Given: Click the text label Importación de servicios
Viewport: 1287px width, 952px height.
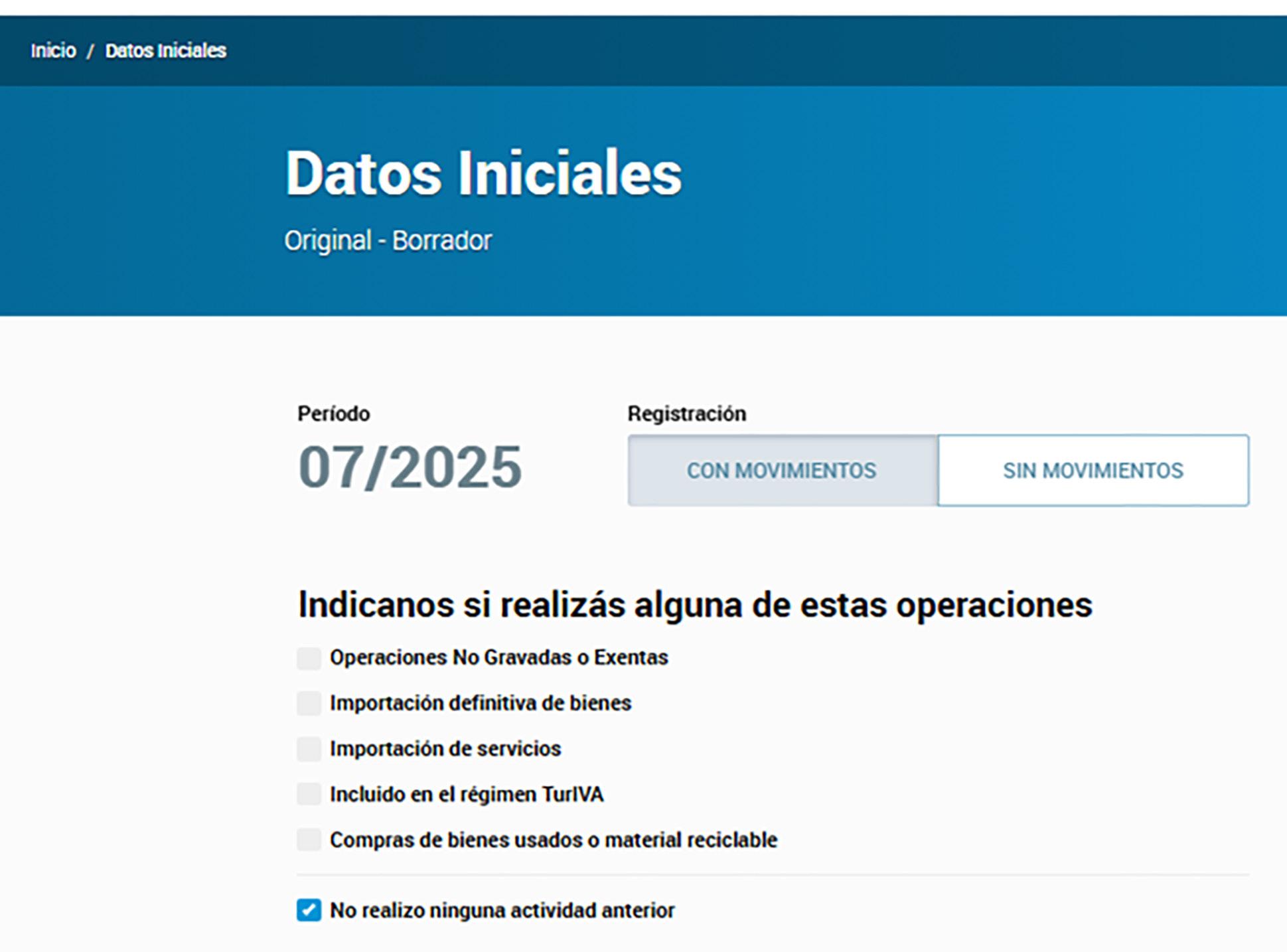Looking at the screenshot, I should click(445, 749).
